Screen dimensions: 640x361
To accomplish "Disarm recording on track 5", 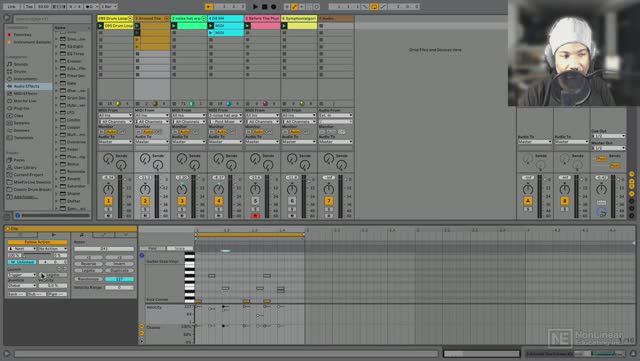I will click(x=255, y=215).
